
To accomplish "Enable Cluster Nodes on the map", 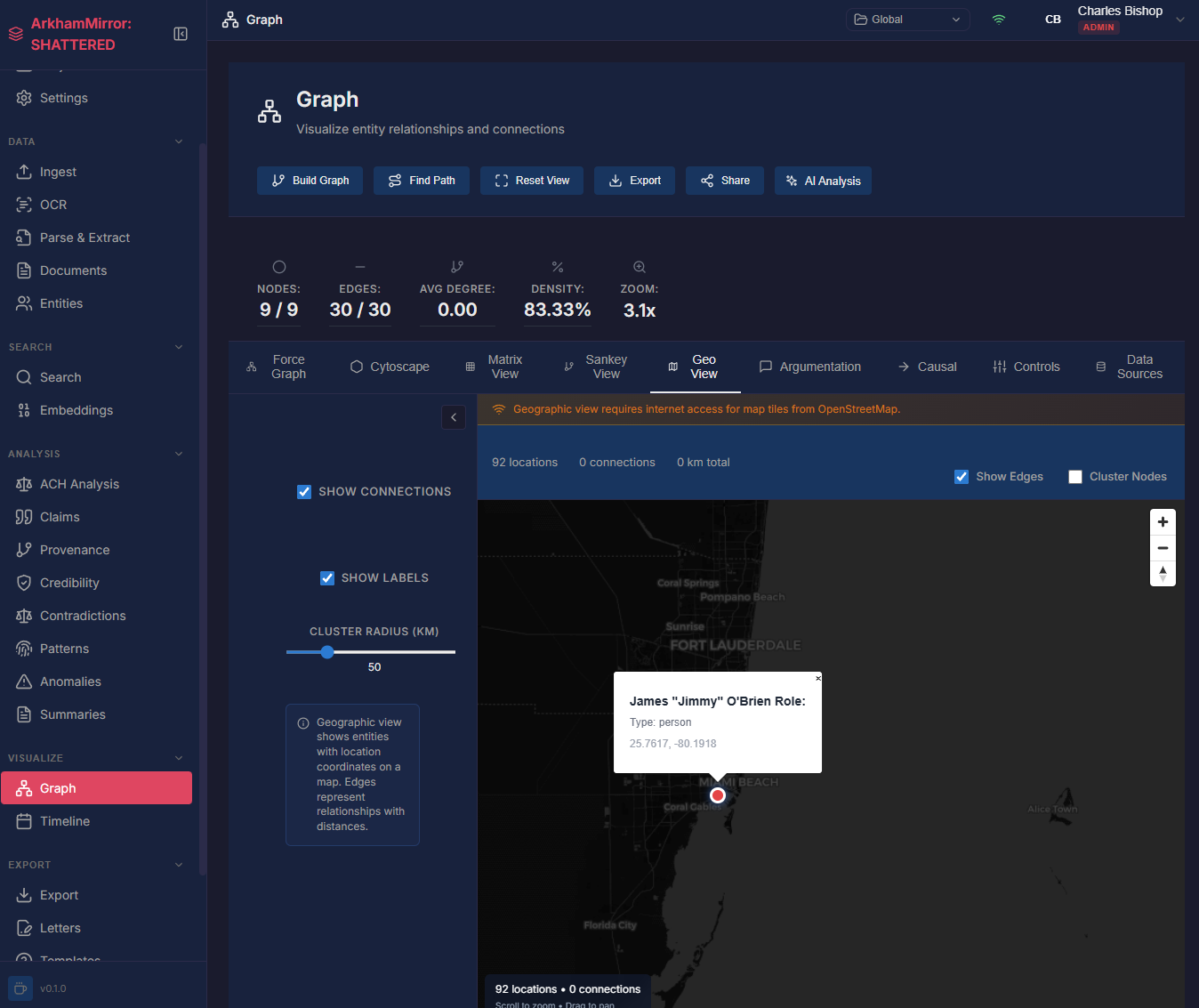I will pos(1074,477).
